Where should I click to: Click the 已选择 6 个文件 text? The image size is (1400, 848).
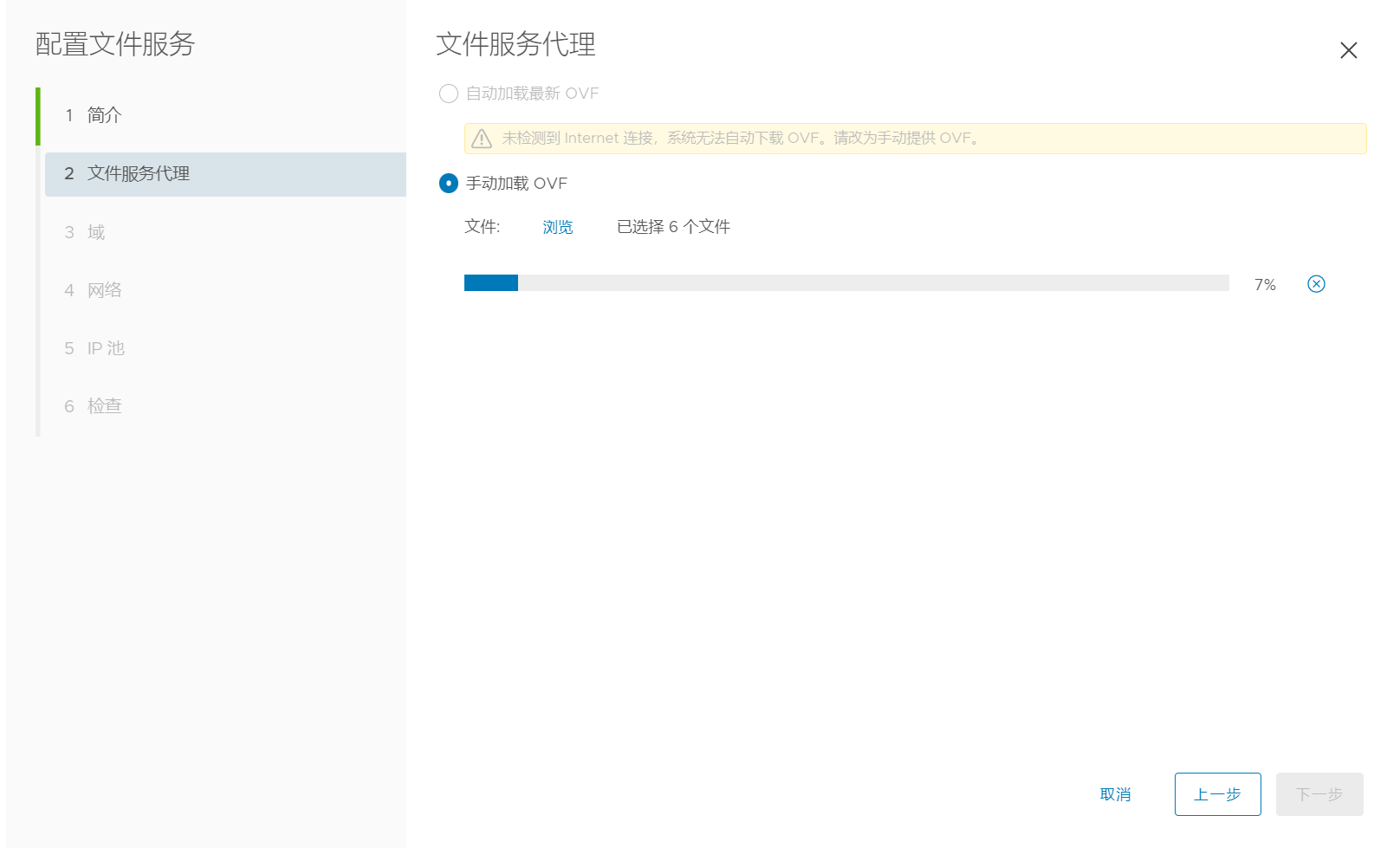point(673,227)
